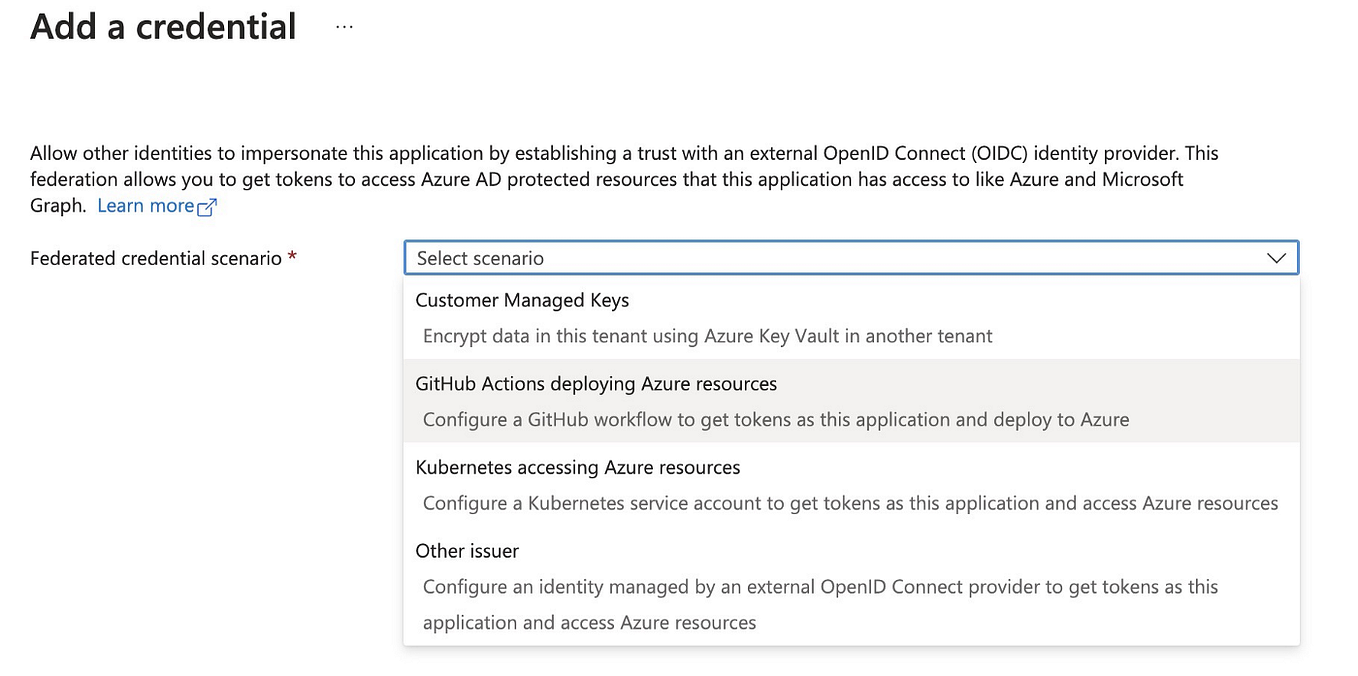
Task: Click inside the Select scenario input field
Action: pyautogui.click(x=700, y=258)
